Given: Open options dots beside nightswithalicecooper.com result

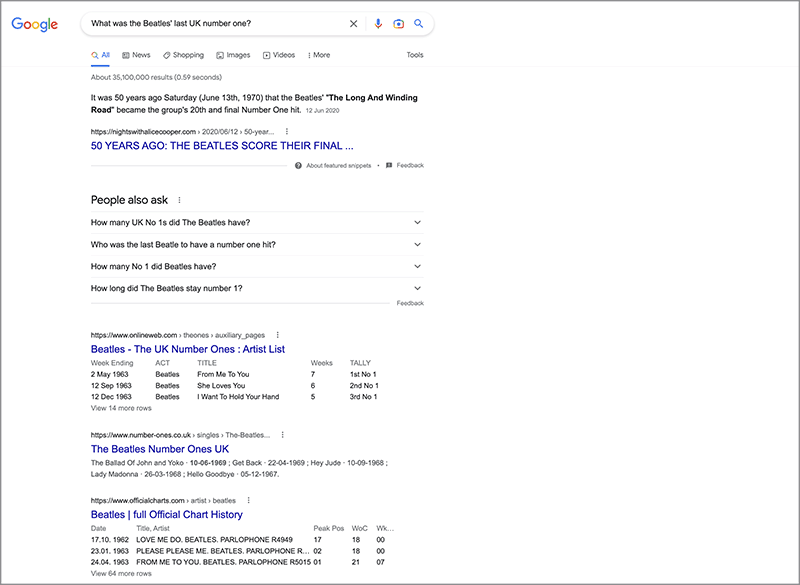Looking at the screenshot, I should coord(287,132).
